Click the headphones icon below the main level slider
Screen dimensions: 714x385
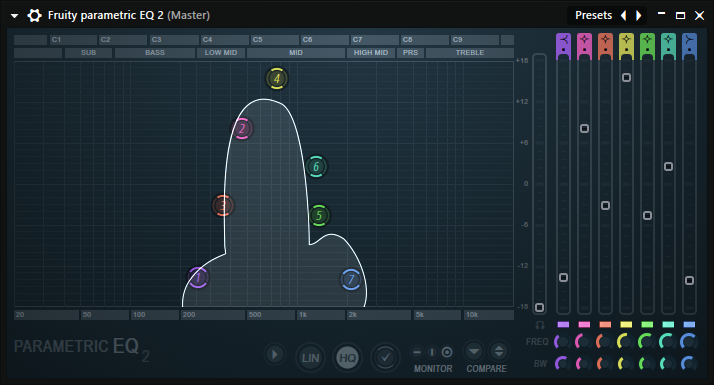(x=540, y=325)
